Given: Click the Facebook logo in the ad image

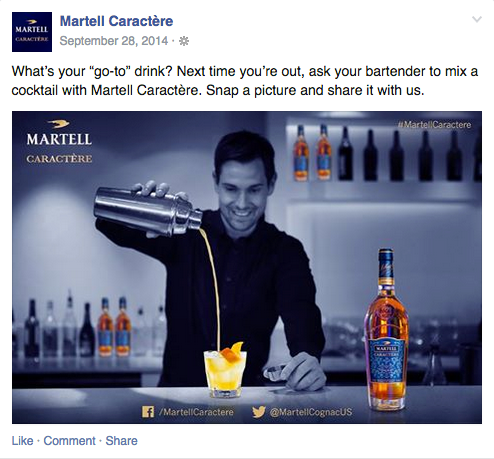Looking at the screenshot, I should pyautogui.click(x=148, y=412).
